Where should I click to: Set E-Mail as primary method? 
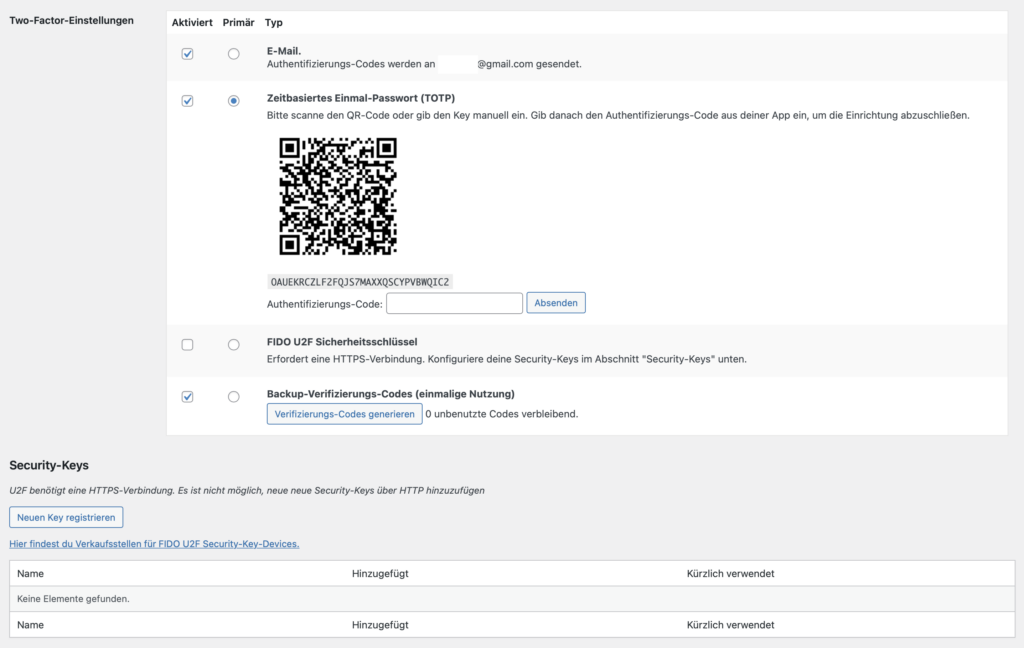tap(233, 54)
